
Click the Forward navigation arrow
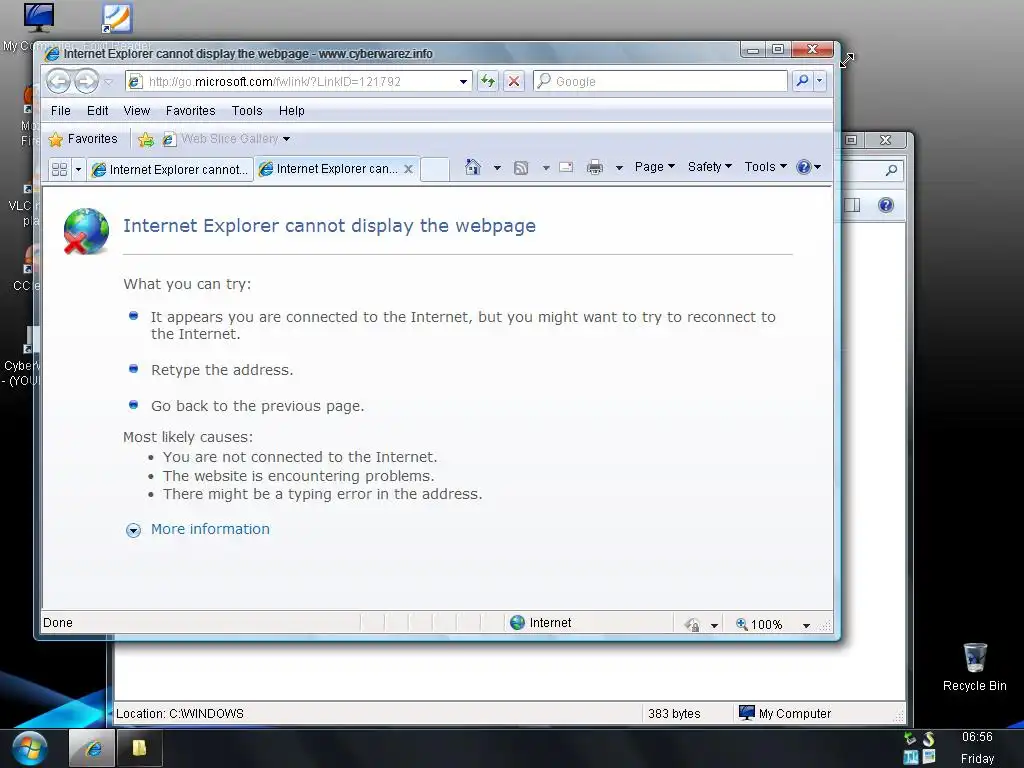coord(86,82)
